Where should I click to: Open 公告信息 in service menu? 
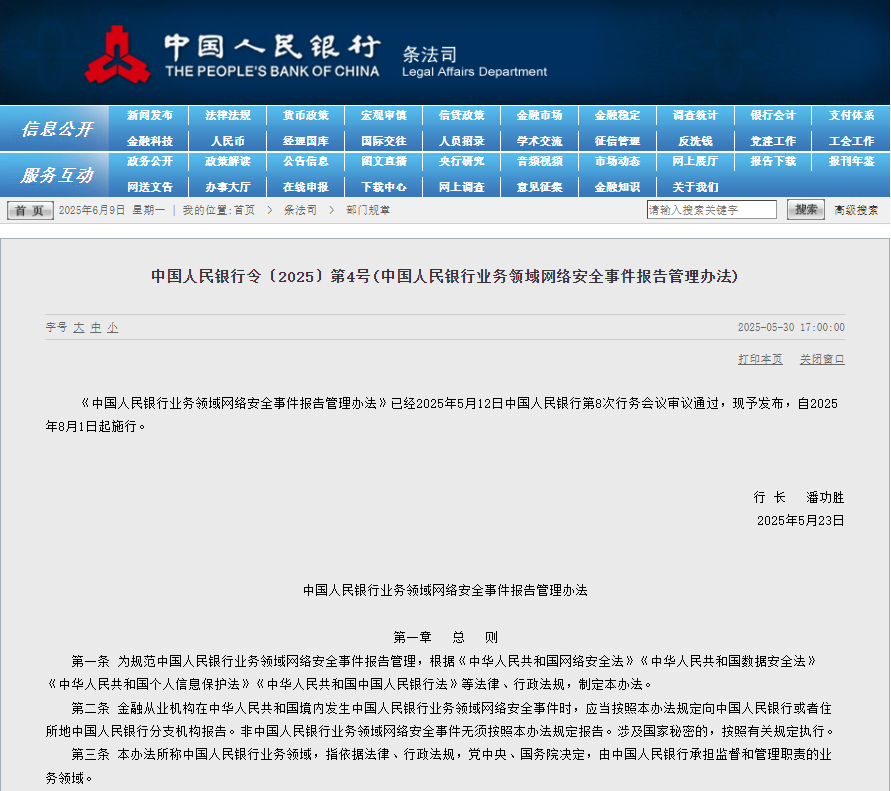(x=306, y=161)
